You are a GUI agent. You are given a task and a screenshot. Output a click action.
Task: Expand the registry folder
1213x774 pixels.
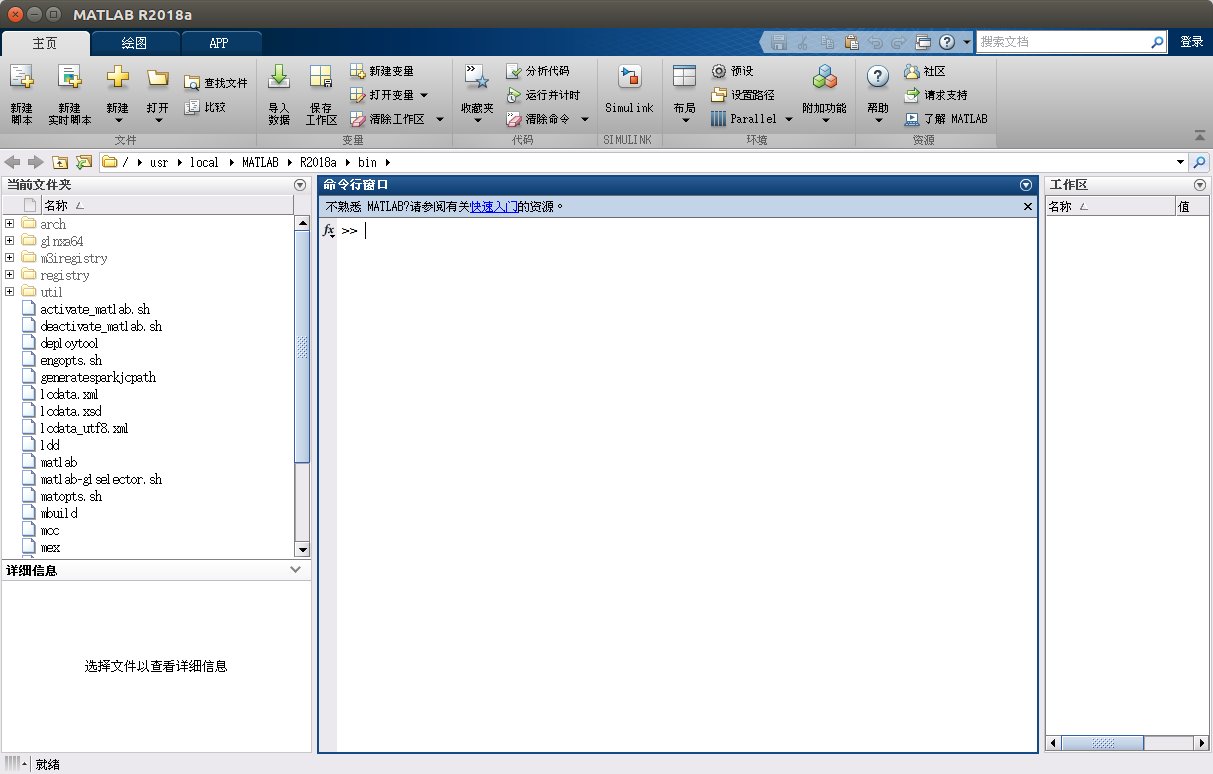point(9,275)
